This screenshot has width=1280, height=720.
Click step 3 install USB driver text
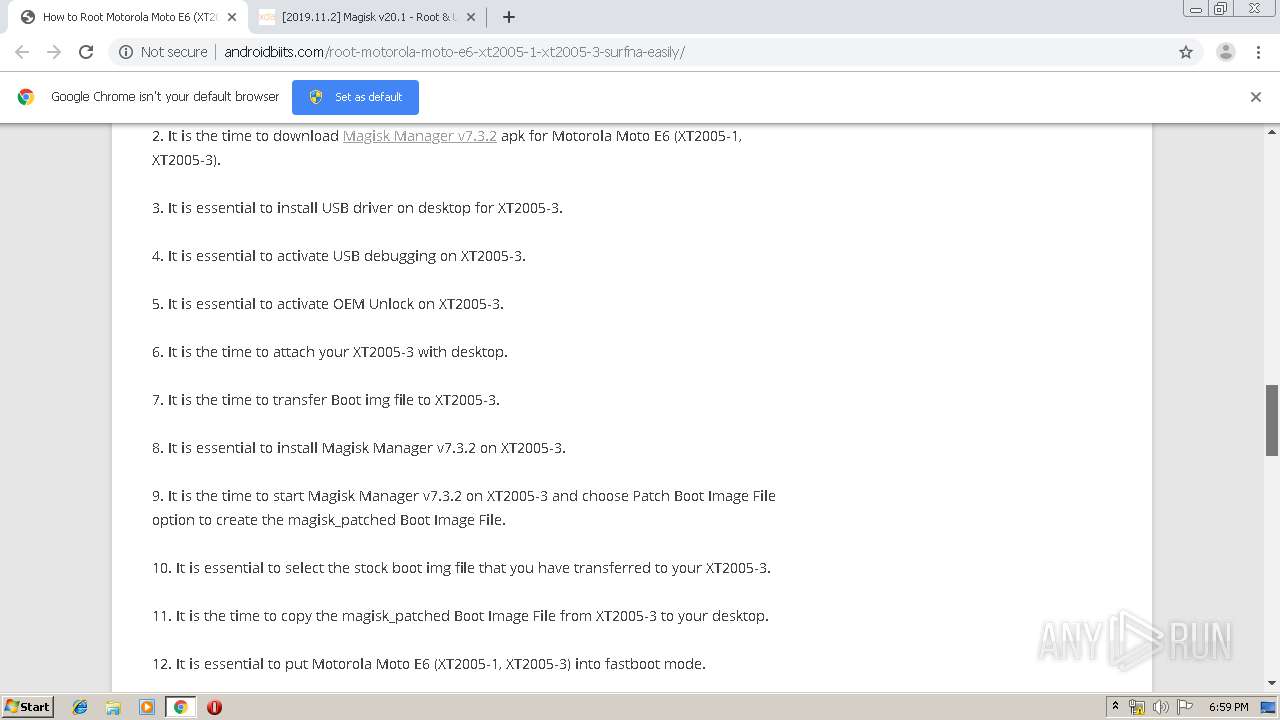(x=357, y=208)
